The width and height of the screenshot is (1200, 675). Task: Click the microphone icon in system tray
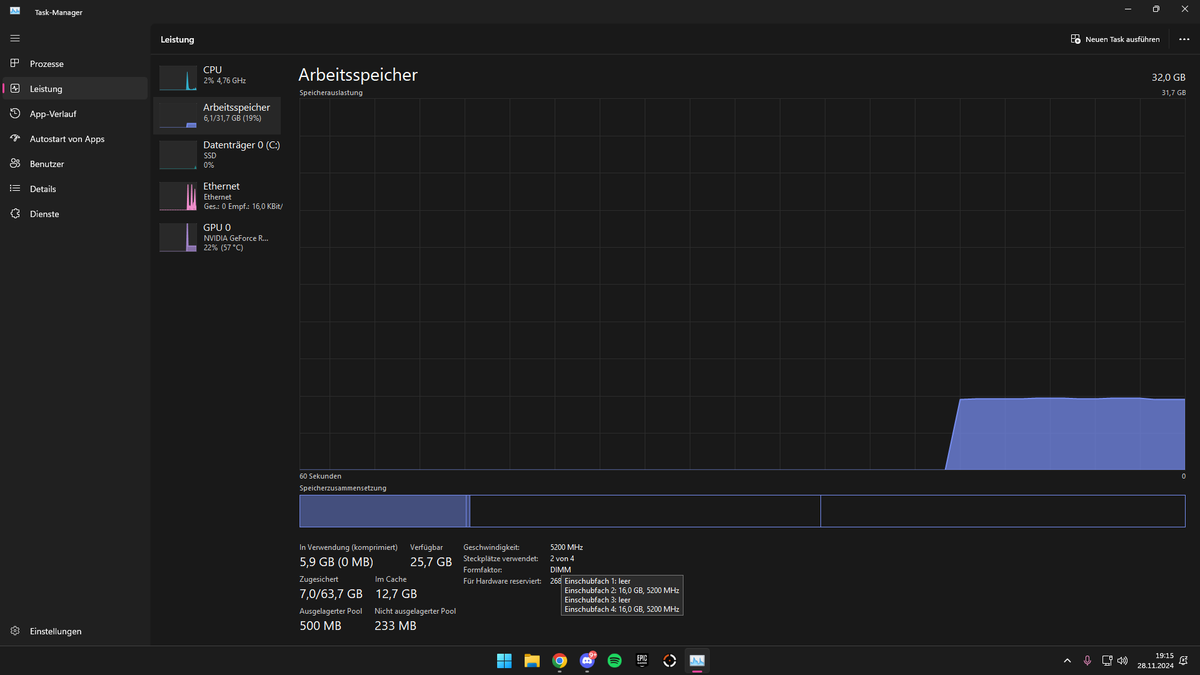tap(1087, 661)
